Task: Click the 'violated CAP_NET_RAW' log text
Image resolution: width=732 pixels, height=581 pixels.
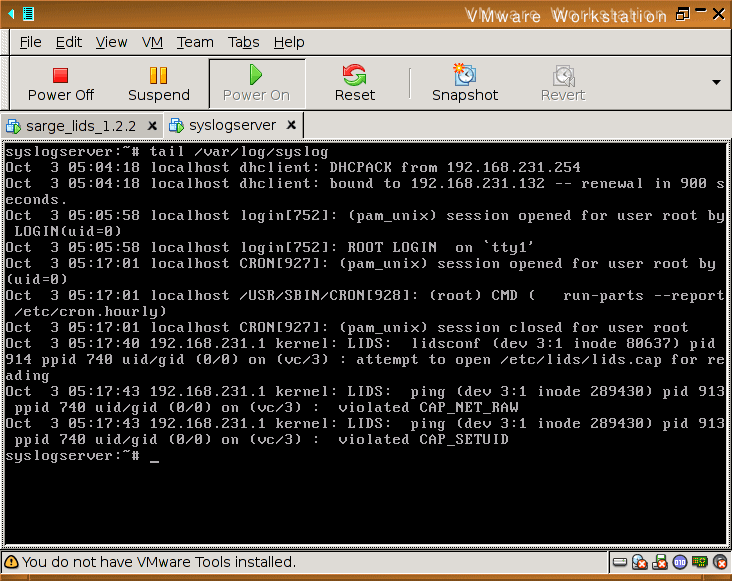Action: (428, 407)
